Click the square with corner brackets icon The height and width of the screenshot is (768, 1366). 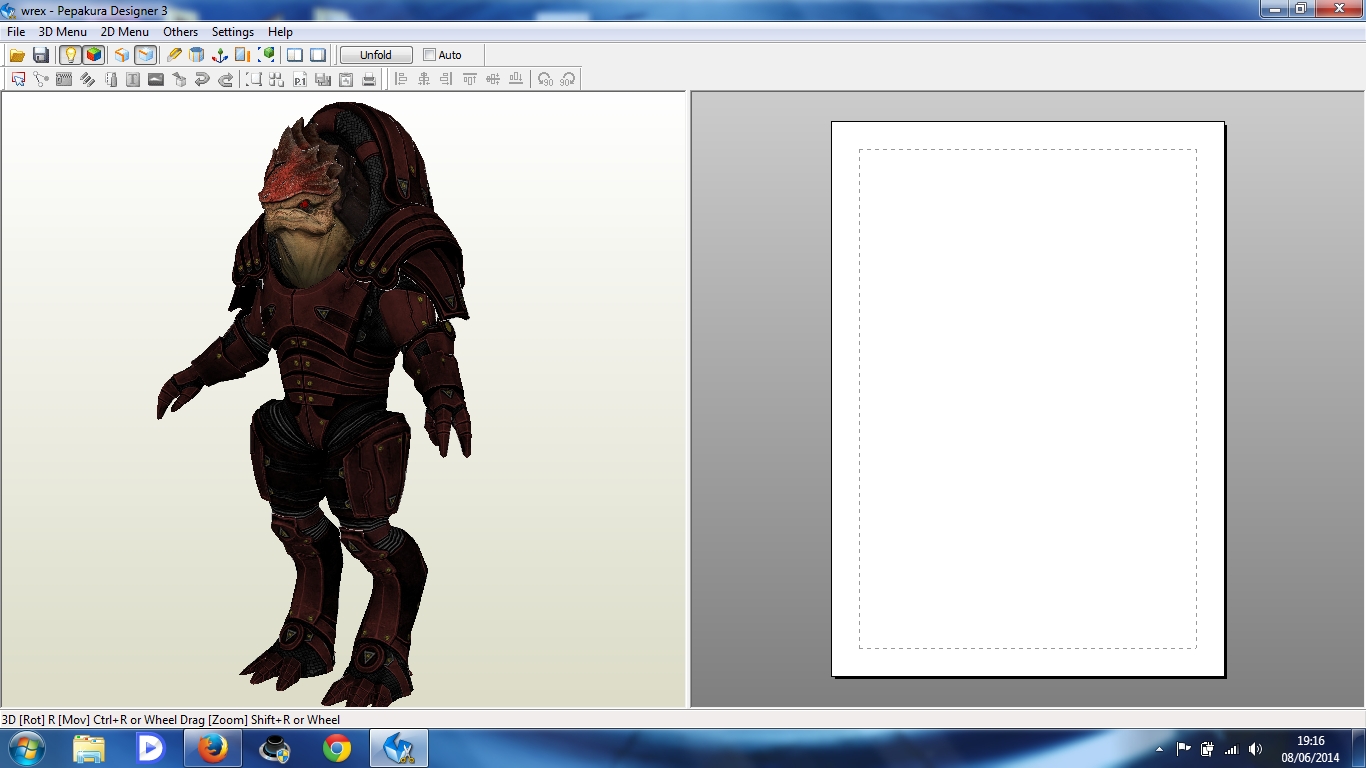click(x=254, y=79)
